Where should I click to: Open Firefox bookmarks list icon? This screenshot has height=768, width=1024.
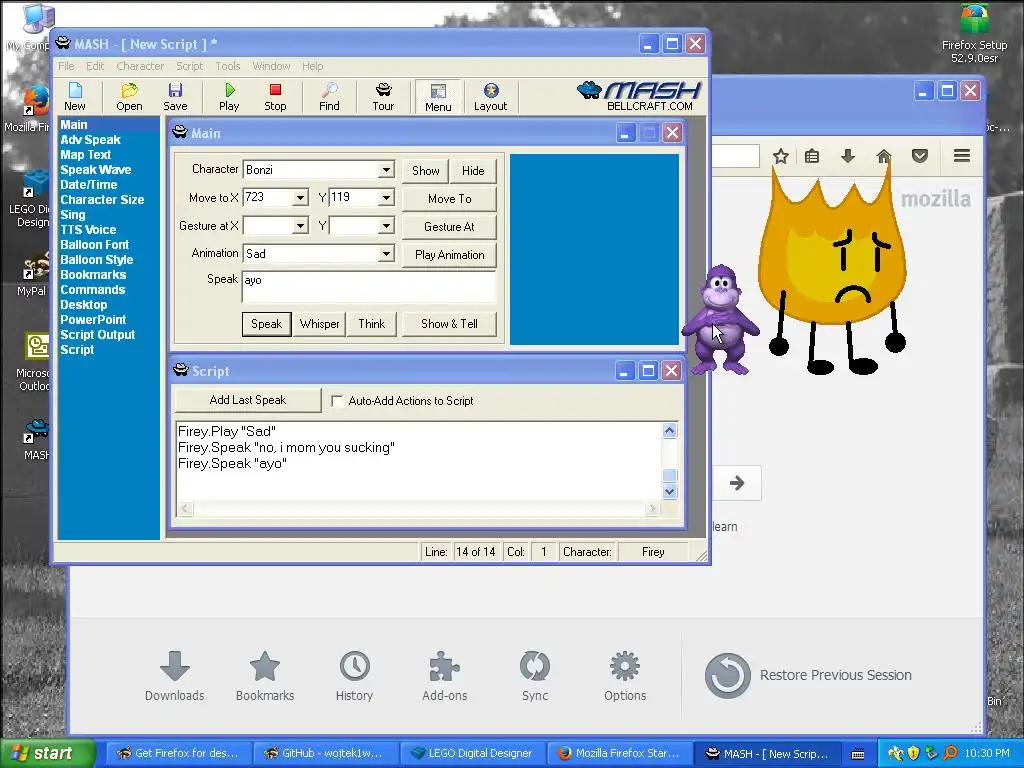pos(812,156)
